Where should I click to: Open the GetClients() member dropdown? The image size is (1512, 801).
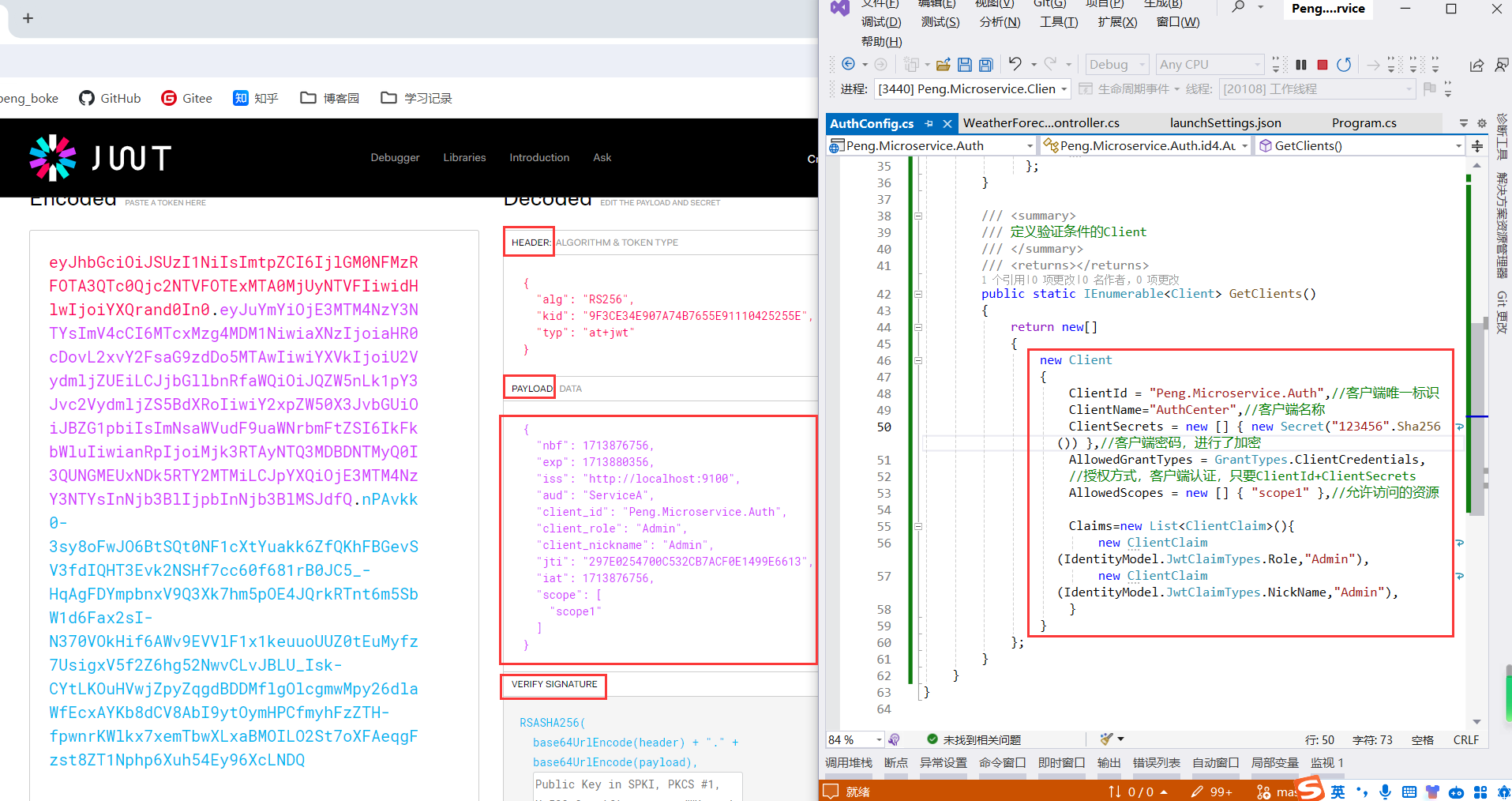(1360, 146)
